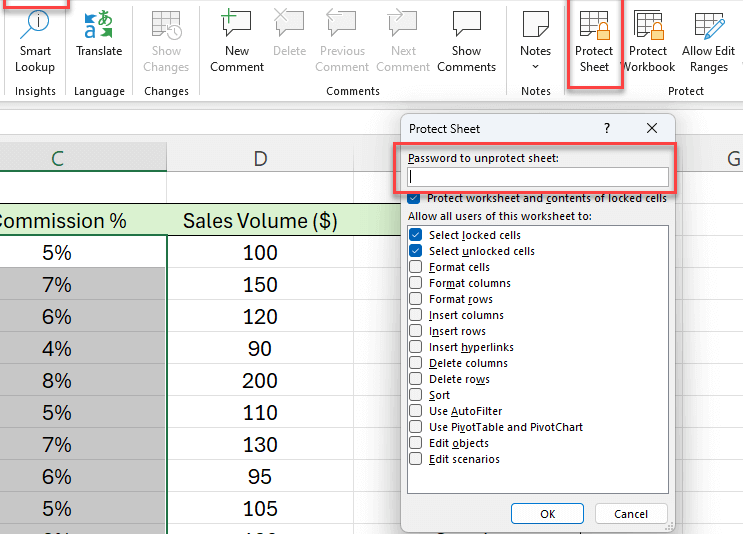Select the cell containing 100
This screenshot has width=743, height=534.
260,252
